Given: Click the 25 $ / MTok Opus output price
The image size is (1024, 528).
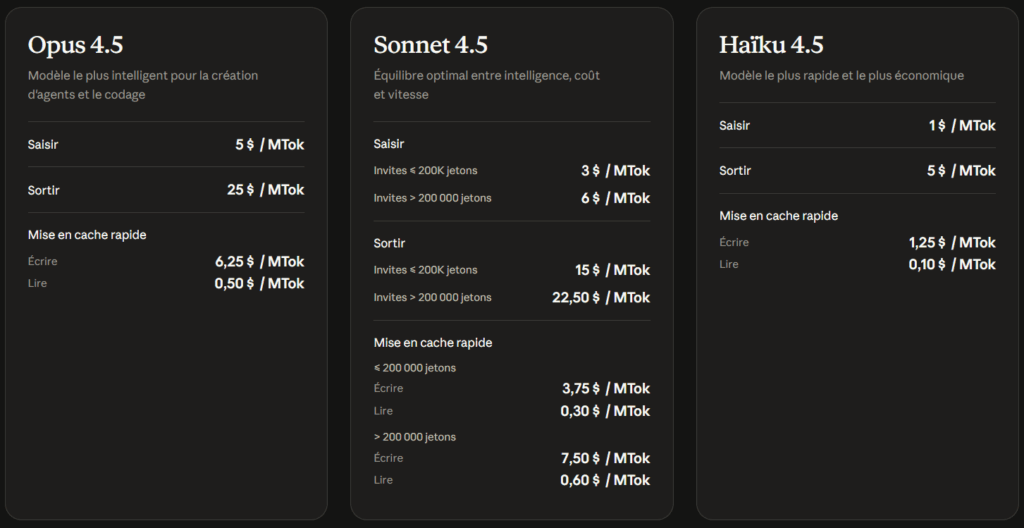Looking at the screenshot, I should click(x=265, y=189).
